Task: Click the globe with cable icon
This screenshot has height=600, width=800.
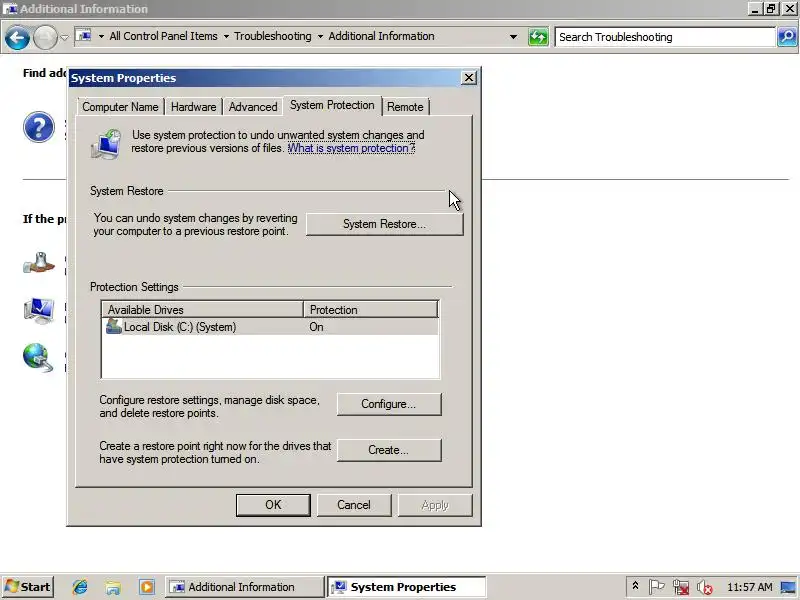Action: pyautogui.click(x=38, y=357)
